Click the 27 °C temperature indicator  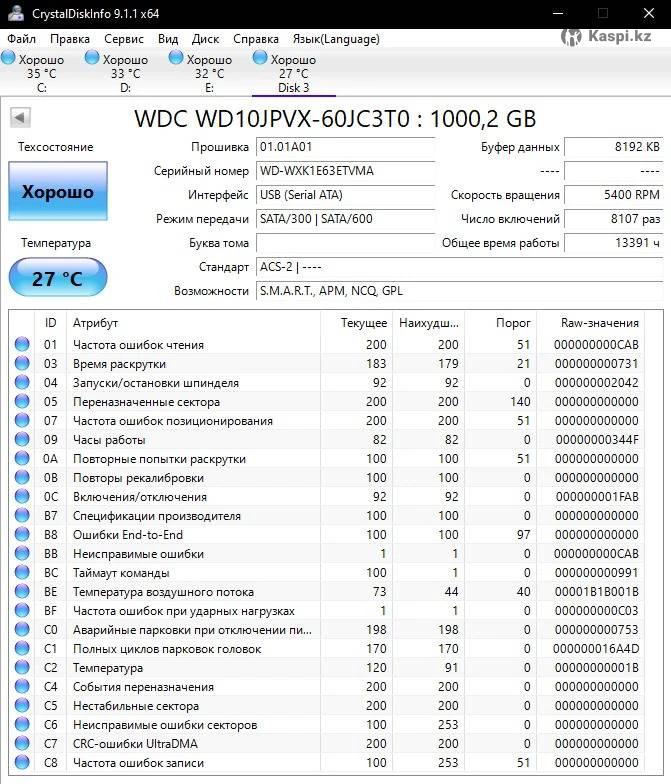point(58,278)
